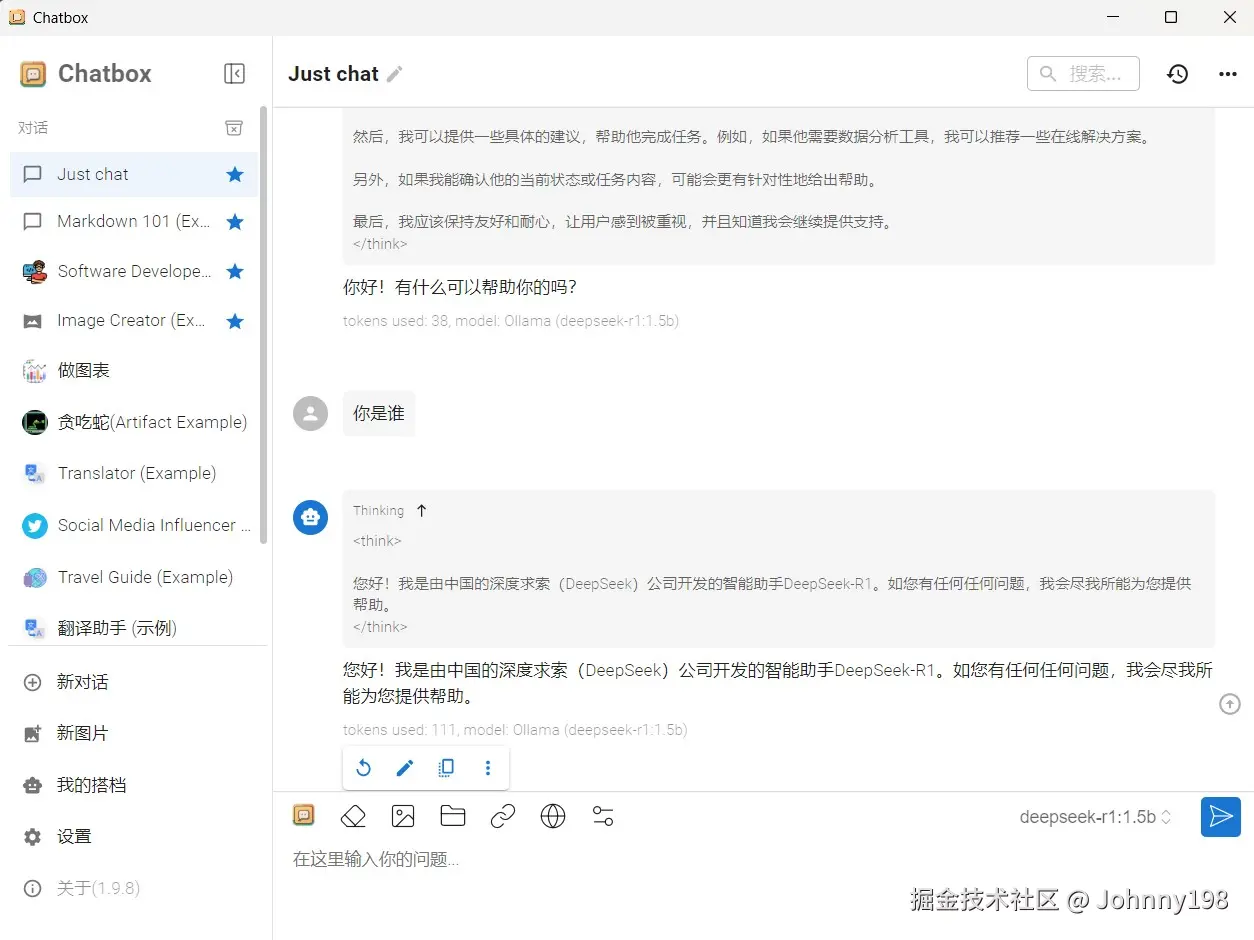Insert a link in the message input
This screenshot has height=940, width=1254.
click(503, 816)
